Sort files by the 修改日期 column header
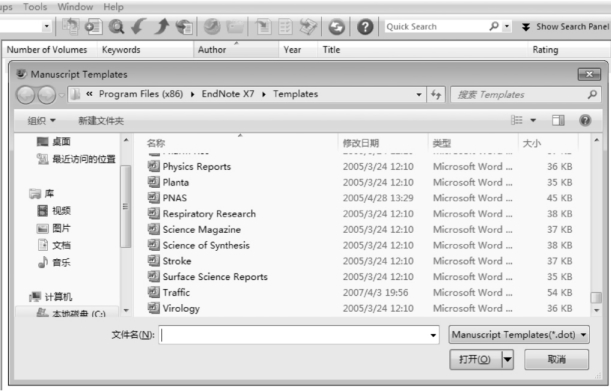 (x=383, y=143)
